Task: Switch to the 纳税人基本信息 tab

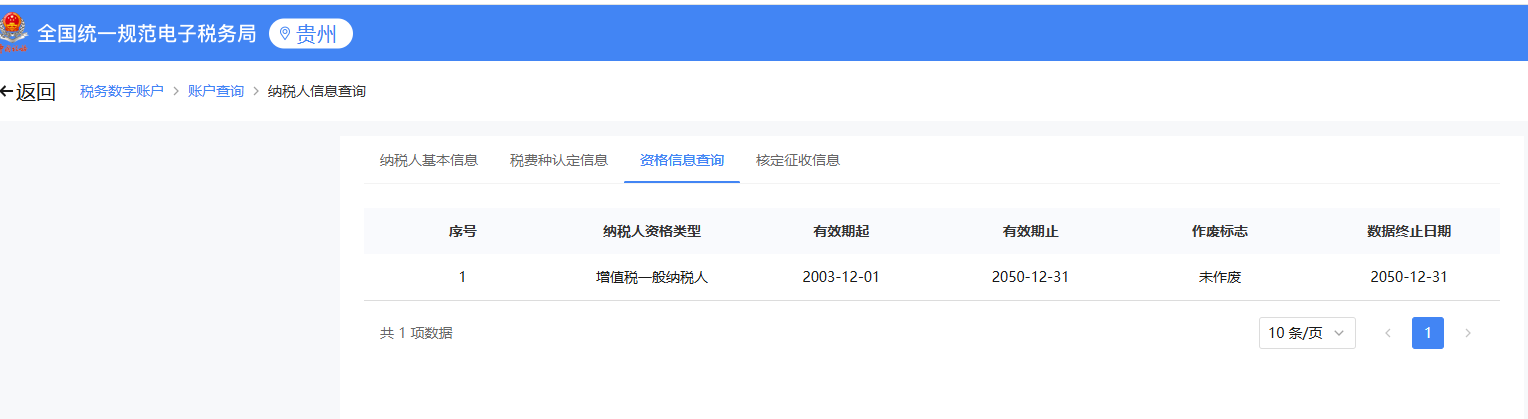Action: (428, 160)
